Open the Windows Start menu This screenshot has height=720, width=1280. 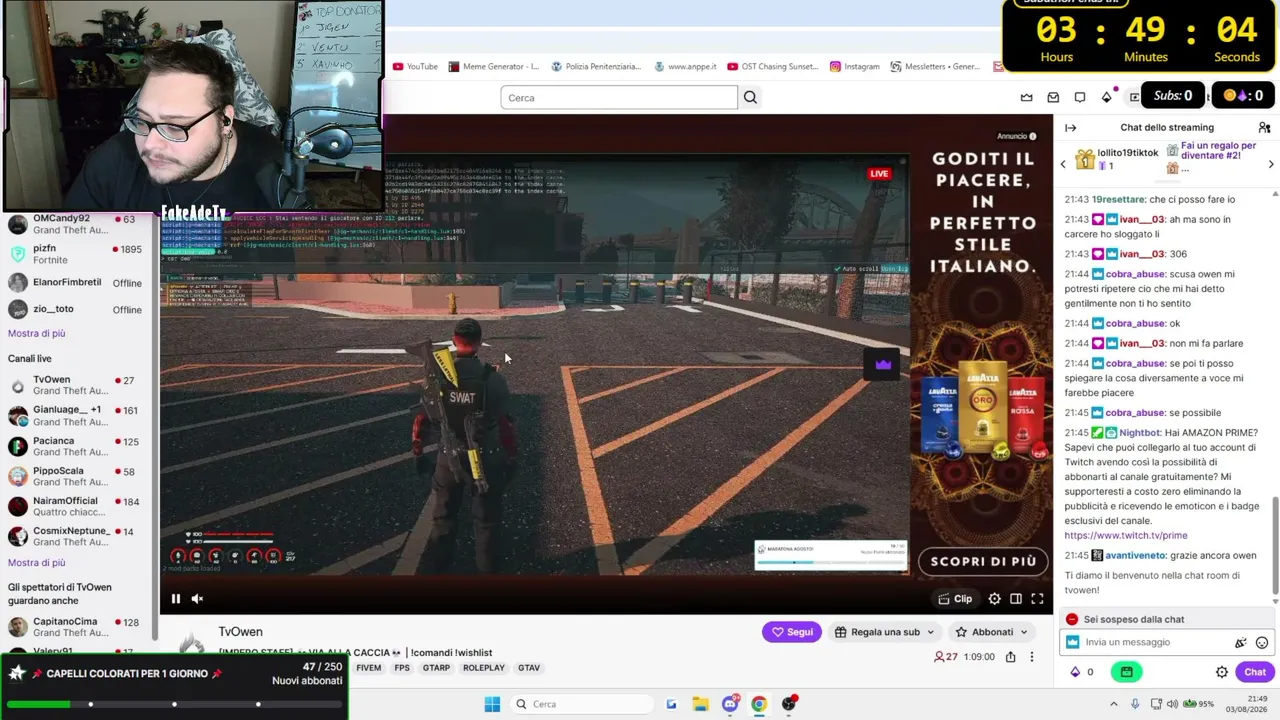(x=492, y=704)
